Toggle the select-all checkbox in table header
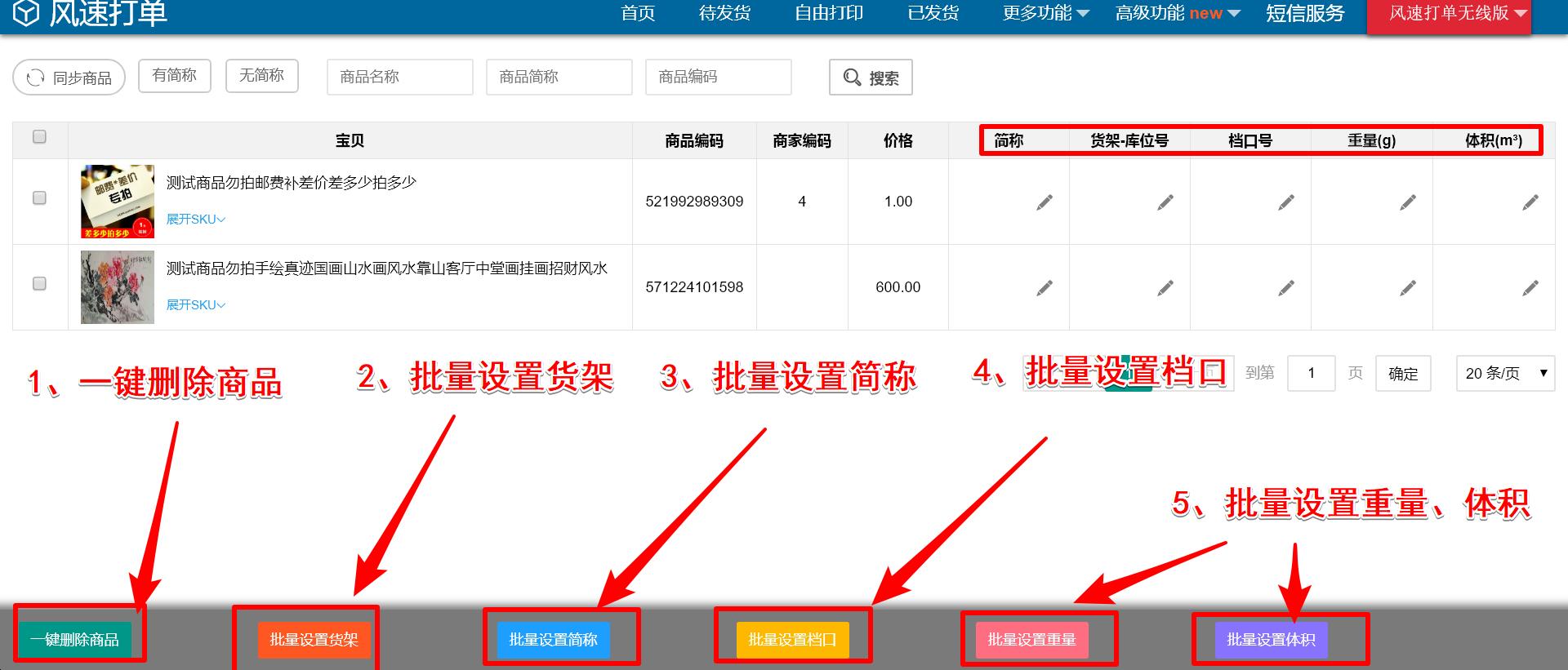Screen dimensions: 1568x670 point(39,137)
